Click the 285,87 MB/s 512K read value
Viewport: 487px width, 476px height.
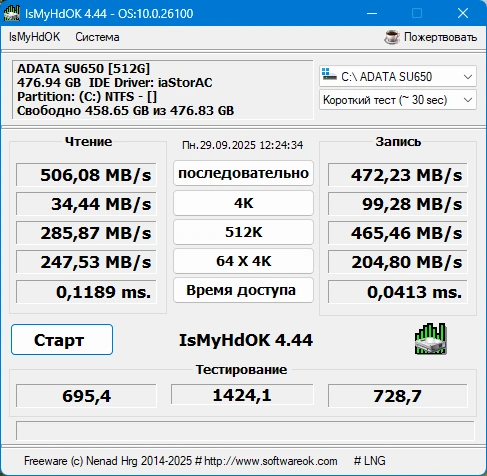click(x=86, y=233)
